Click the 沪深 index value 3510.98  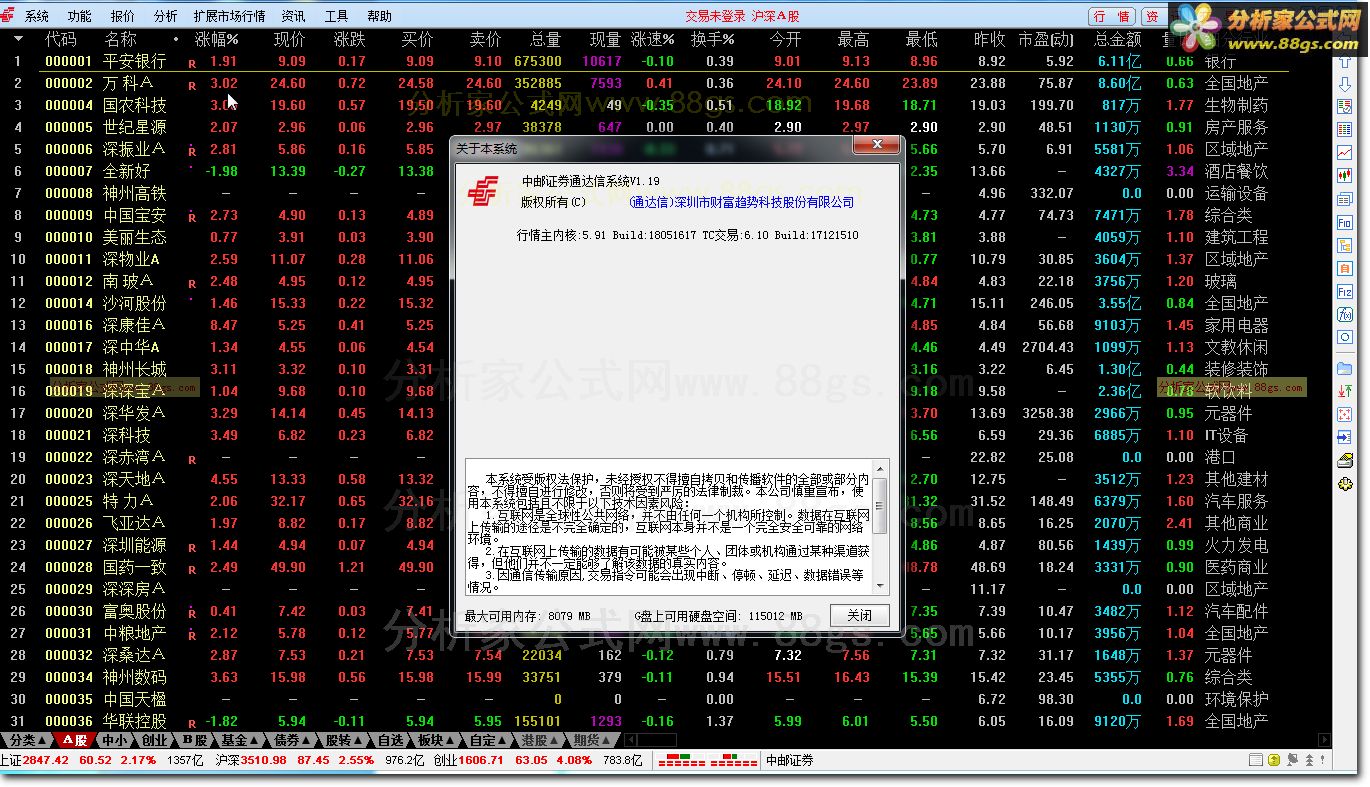[264, 761]
